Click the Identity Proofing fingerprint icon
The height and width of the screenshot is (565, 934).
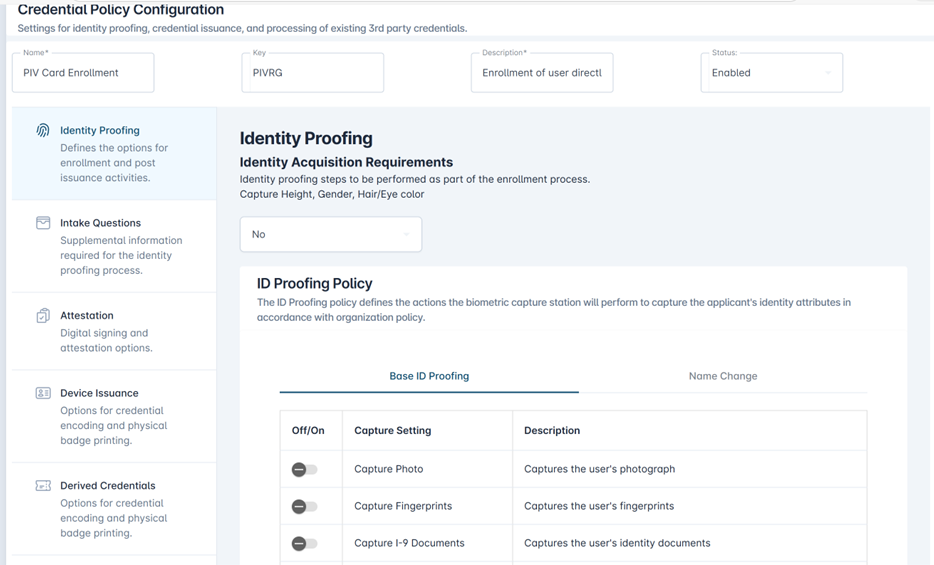(43, 131)
